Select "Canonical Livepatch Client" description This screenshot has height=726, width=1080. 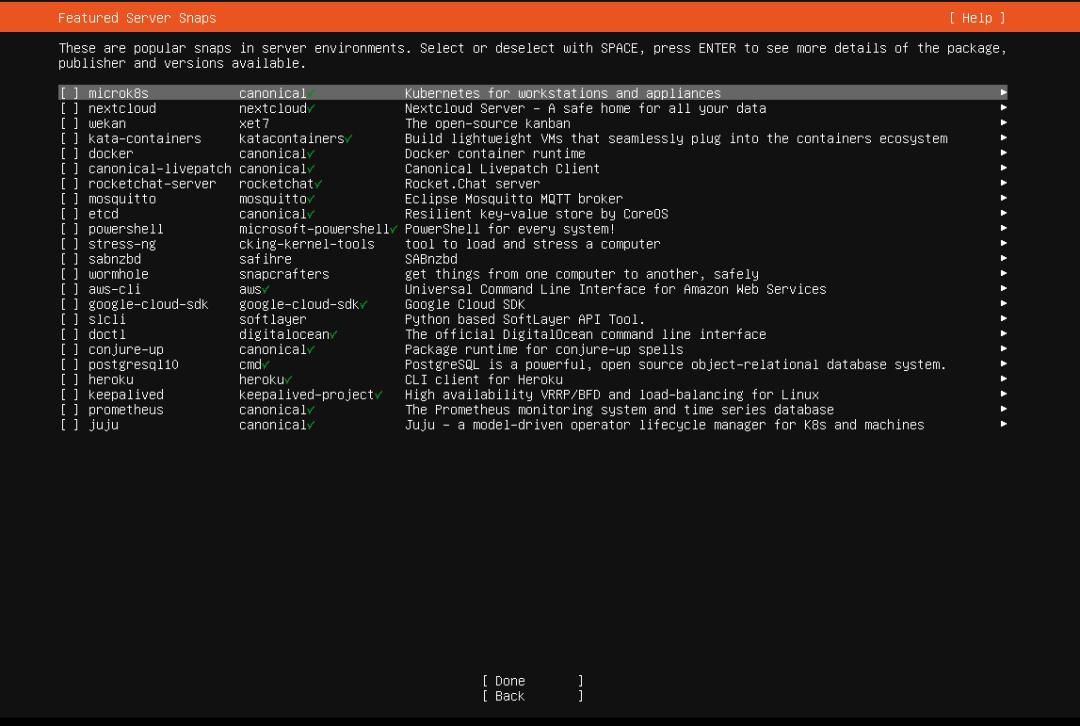coord(502,169)
